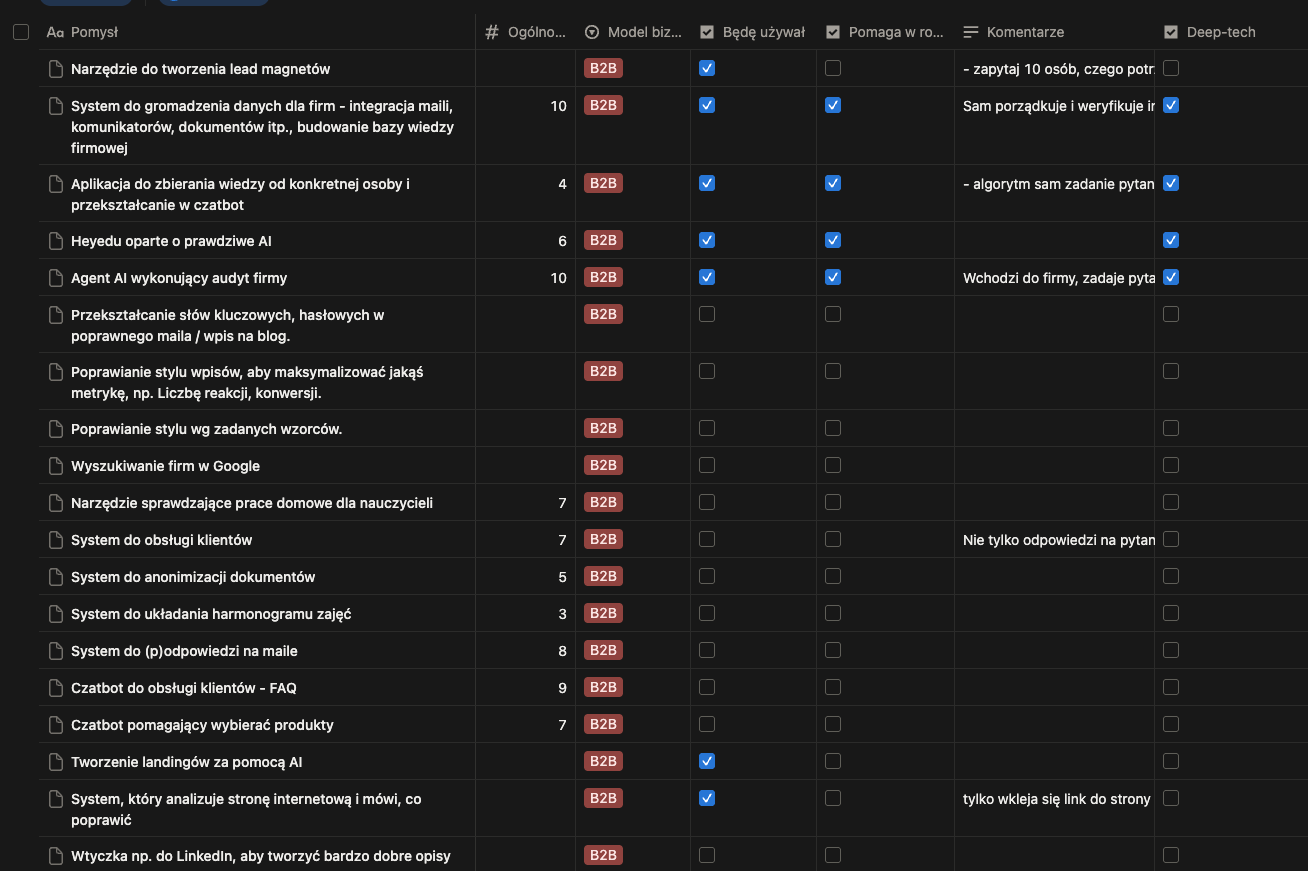This screenshot has height=871, width=1308.
Task: Uncheck 'Pomaga w ro...' for Agent AI wykonujący audyt
Action: 833,277
